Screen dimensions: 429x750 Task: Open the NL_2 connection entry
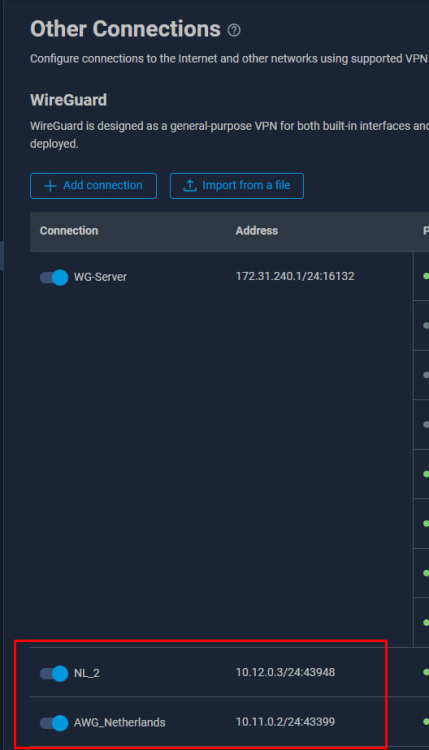coord(87,673)
